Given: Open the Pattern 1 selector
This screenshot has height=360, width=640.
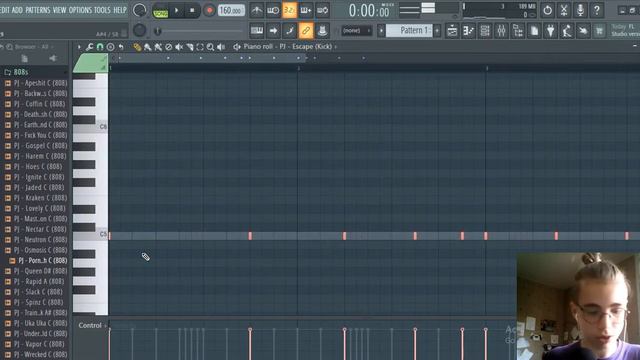Looking at the screenshot, I should point(409,31).
